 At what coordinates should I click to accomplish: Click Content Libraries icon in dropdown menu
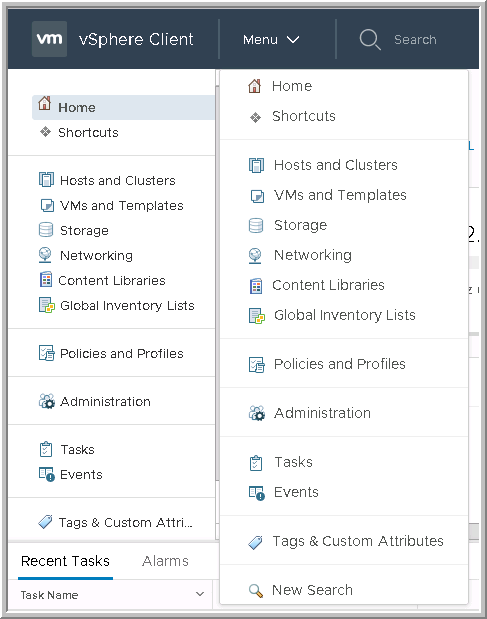[x=256, y=286]
